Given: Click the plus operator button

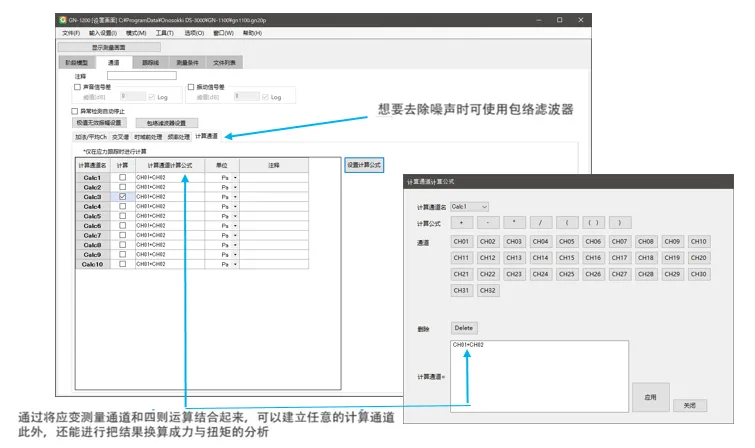Looking at the screenshot, I should click(x=460, y=222).
